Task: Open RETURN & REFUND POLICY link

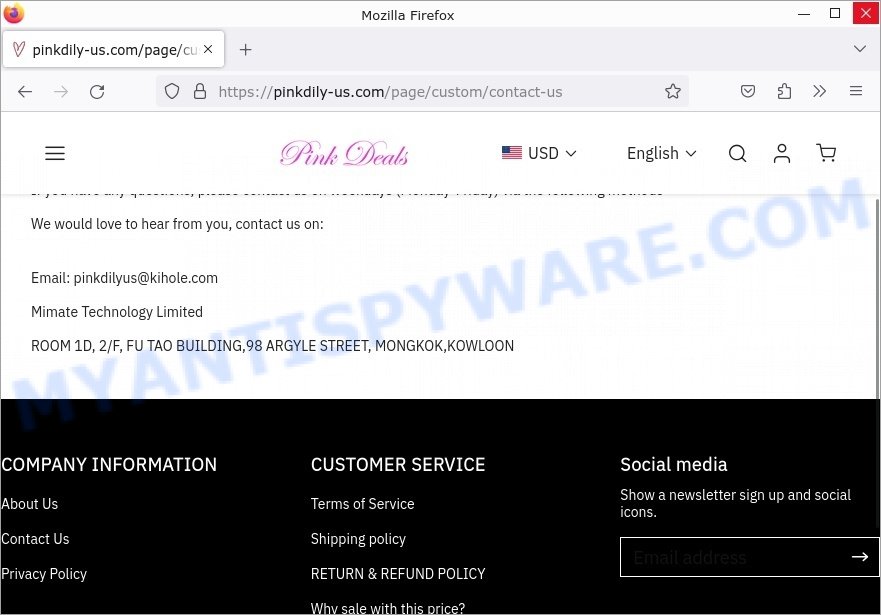Action: click(x=398, y=573)
